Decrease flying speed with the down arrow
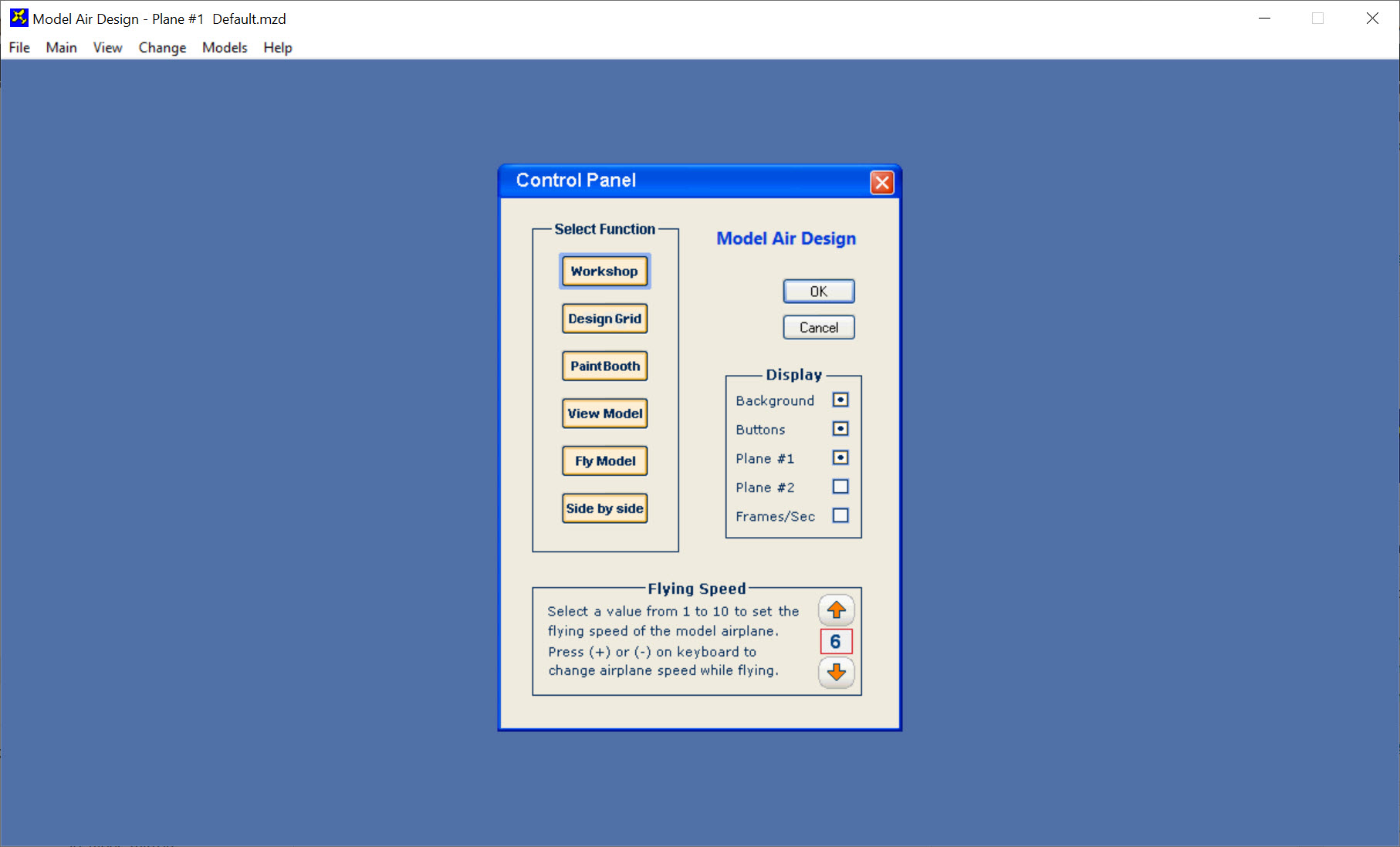The image size is (1400, 847). point(836,673)
